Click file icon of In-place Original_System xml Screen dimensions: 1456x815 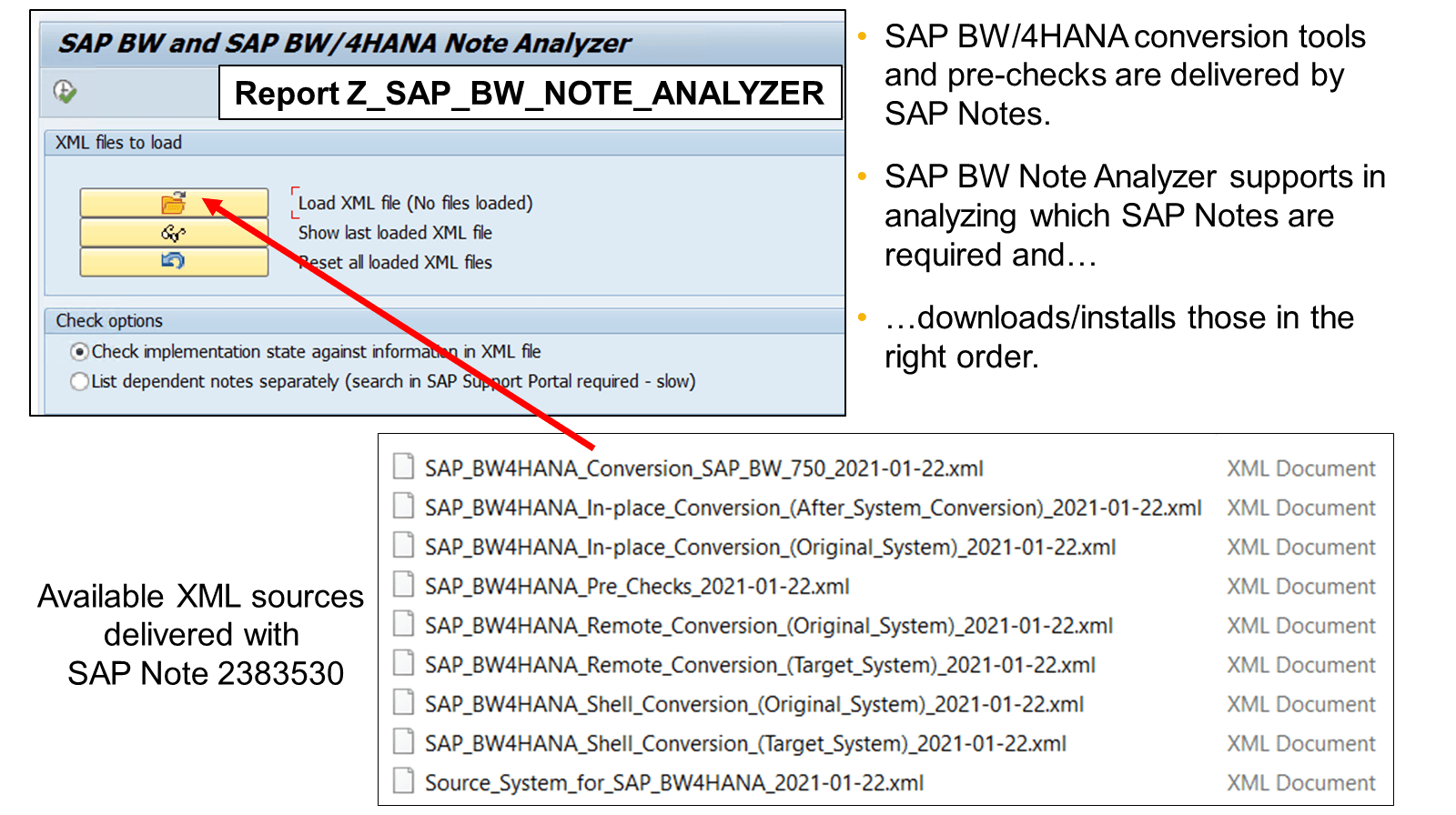coord(403,545)
